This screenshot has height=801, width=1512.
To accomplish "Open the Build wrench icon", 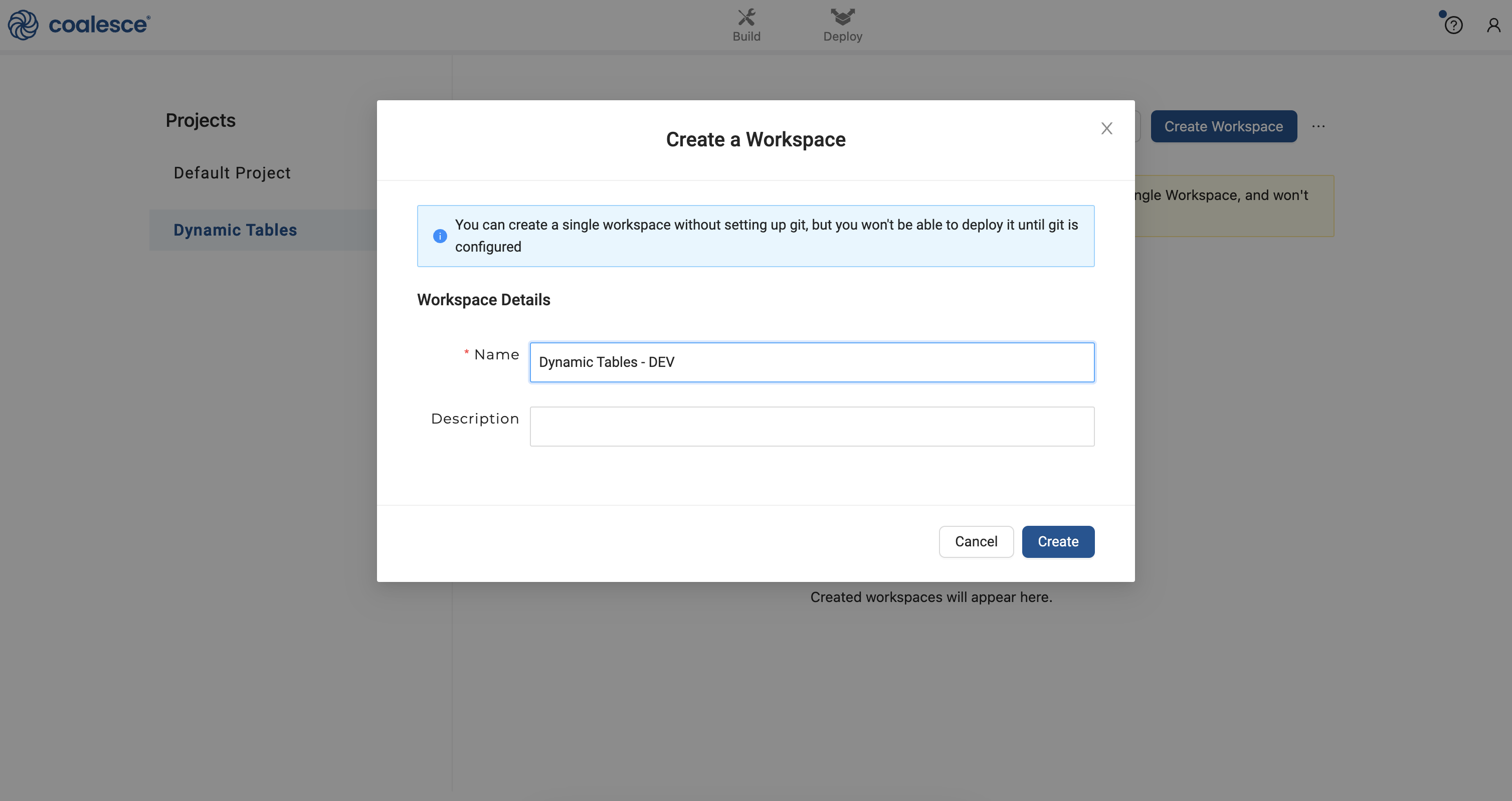I will click(746, 17).
